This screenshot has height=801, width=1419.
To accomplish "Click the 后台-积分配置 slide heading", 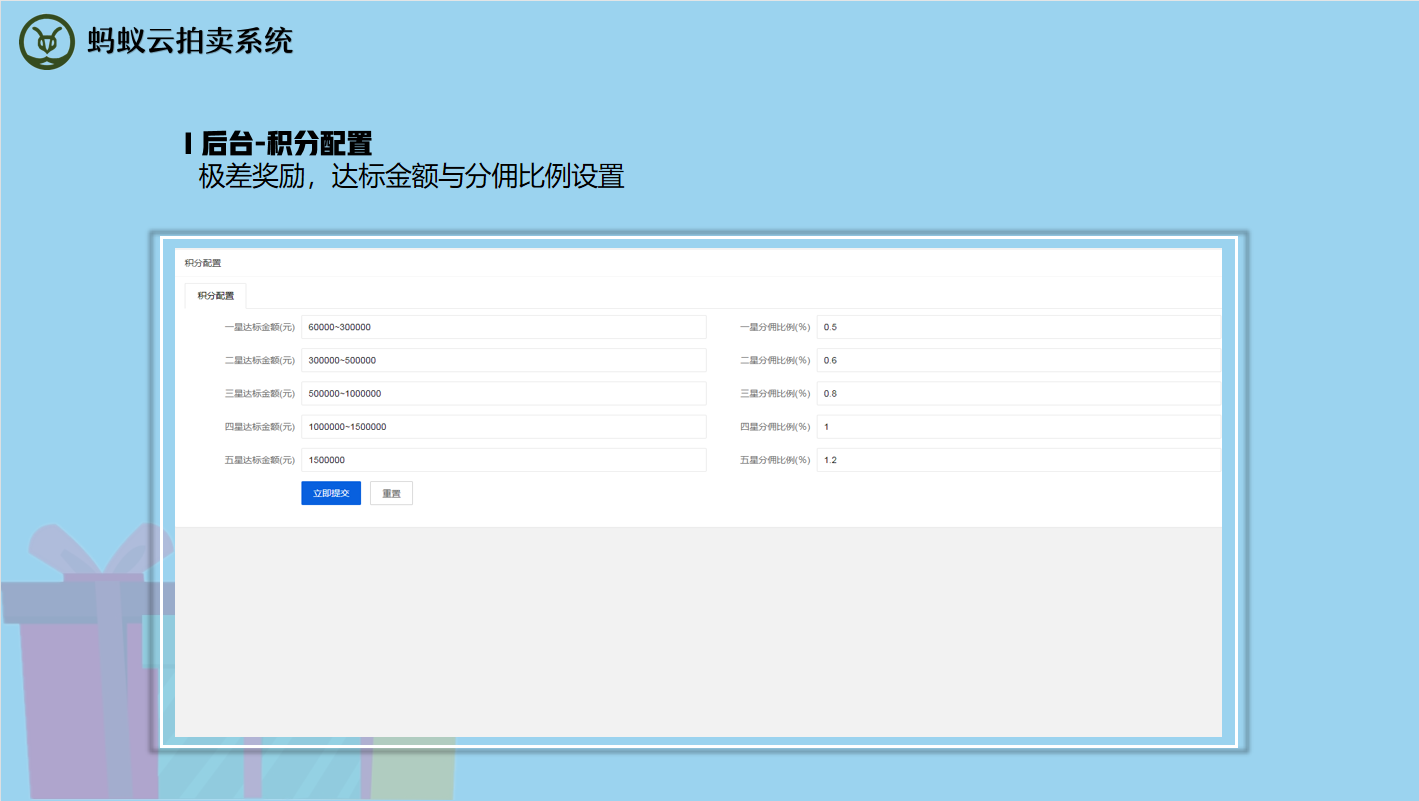I will [x=279, y=143].
